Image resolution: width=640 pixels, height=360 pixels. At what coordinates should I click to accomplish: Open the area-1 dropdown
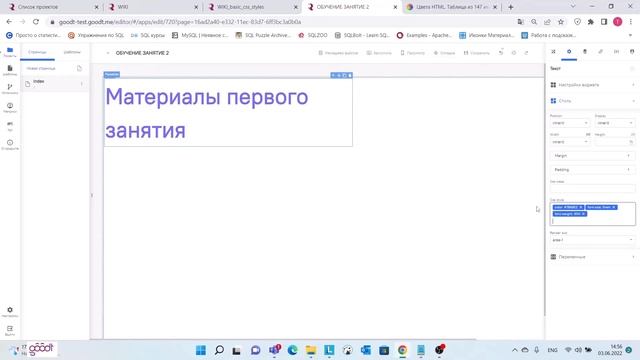coord(593,240)
